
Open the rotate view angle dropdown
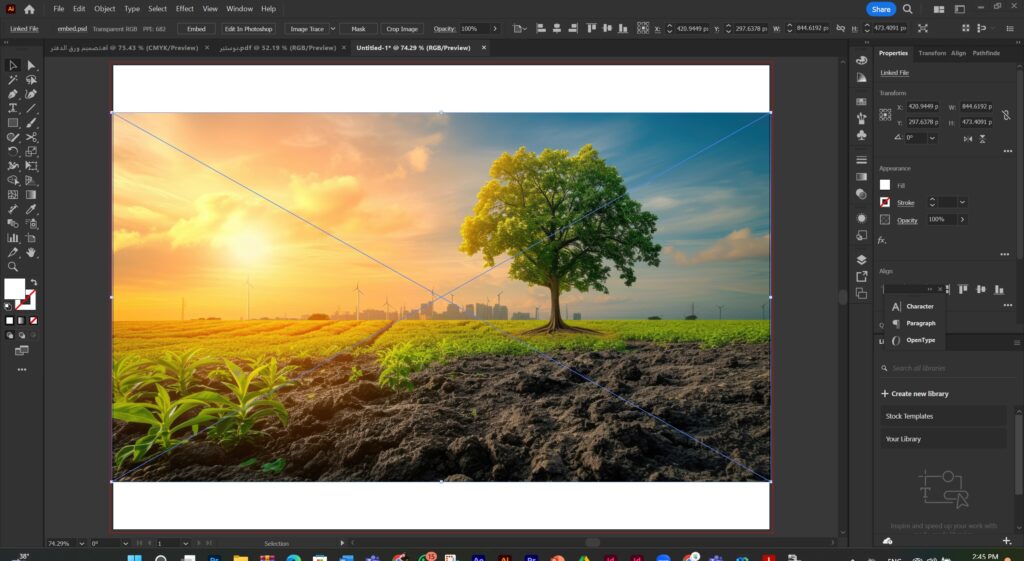coord(125,543)
